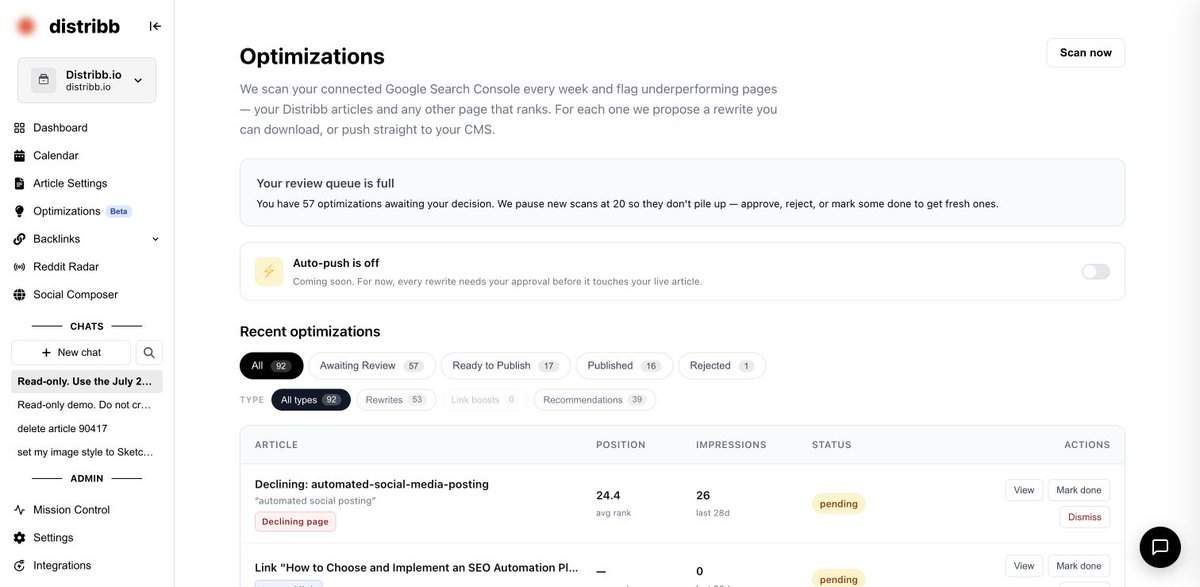1200x587 pixels.
Task: Collapse the sidebar with the arrow icon
Action: 155,26
